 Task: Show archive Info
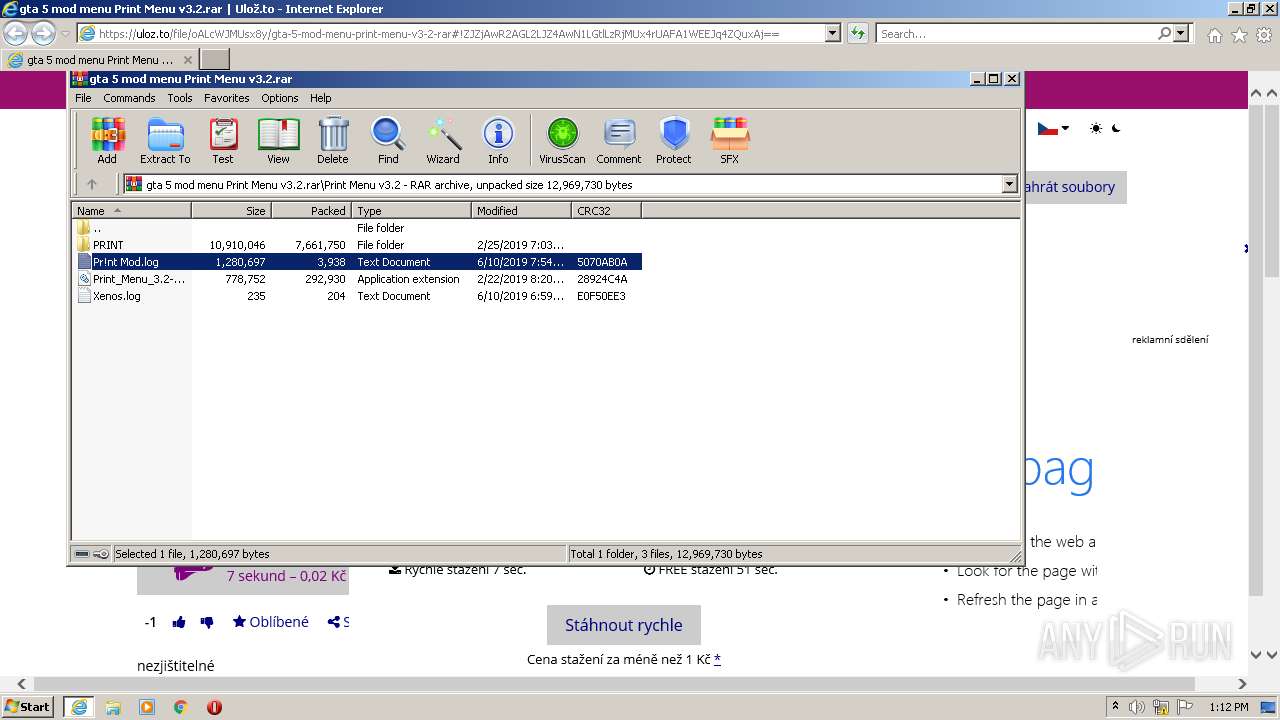tap(498, 140)
